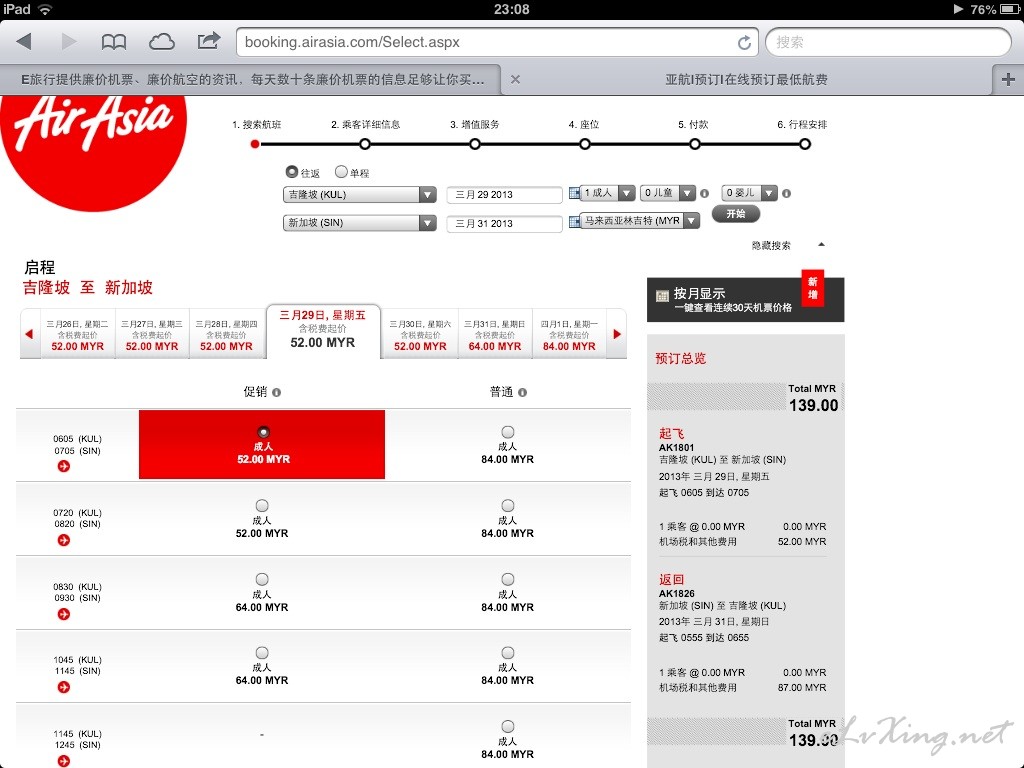Switch to the E旅行 browser tab
Image resolution: width=1024 pixels, height=768 pixels.
(x=251, y=80)
